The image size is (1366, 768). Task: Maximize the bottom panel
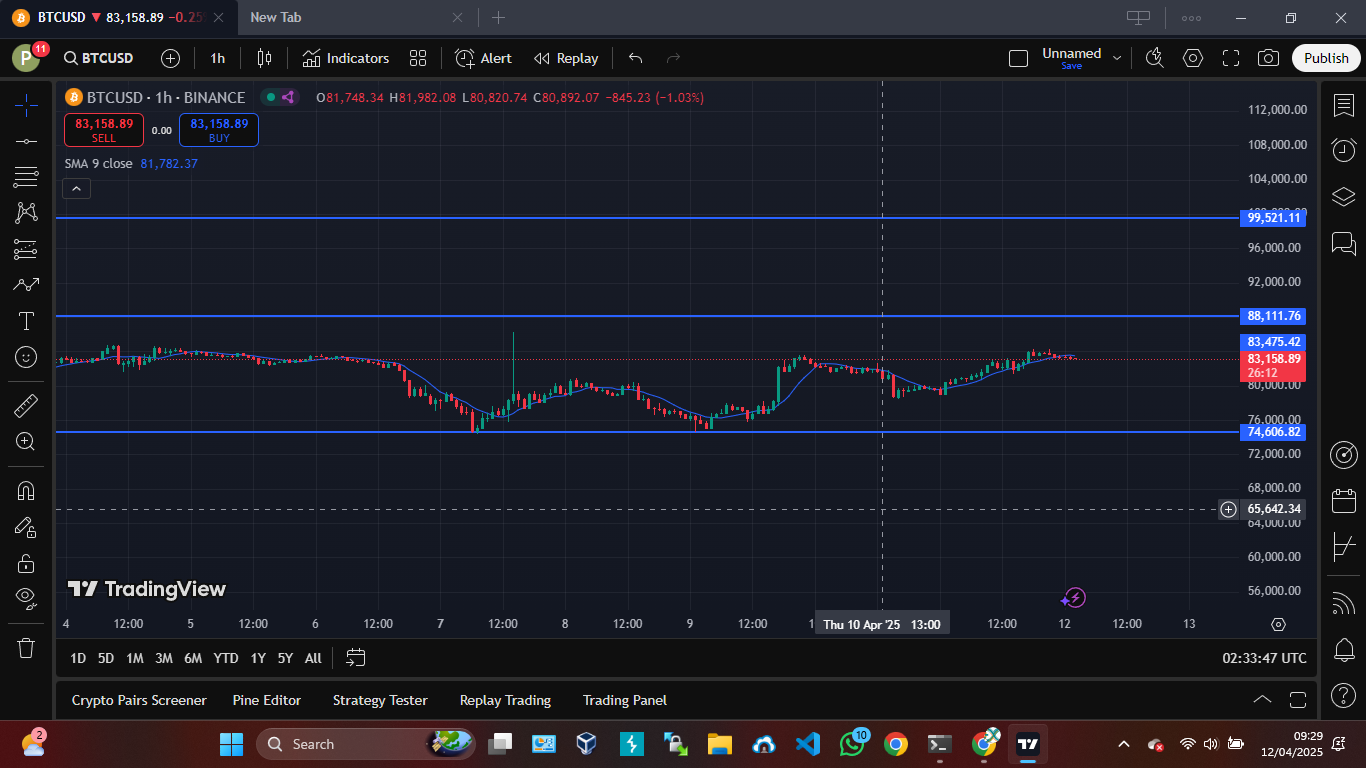click(x=1298, y=700)
